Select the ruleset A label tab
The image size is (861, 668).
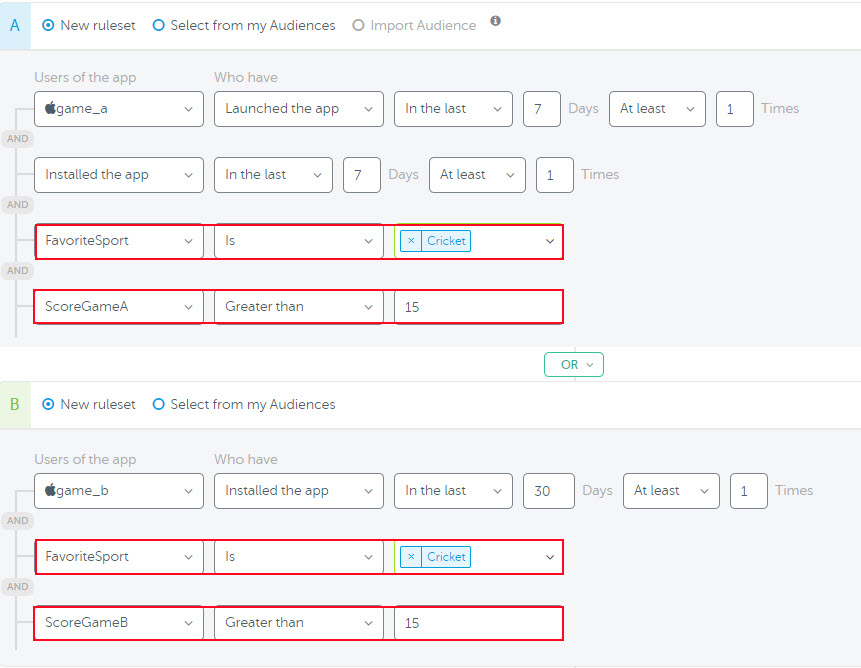click(x=15, y=25)
